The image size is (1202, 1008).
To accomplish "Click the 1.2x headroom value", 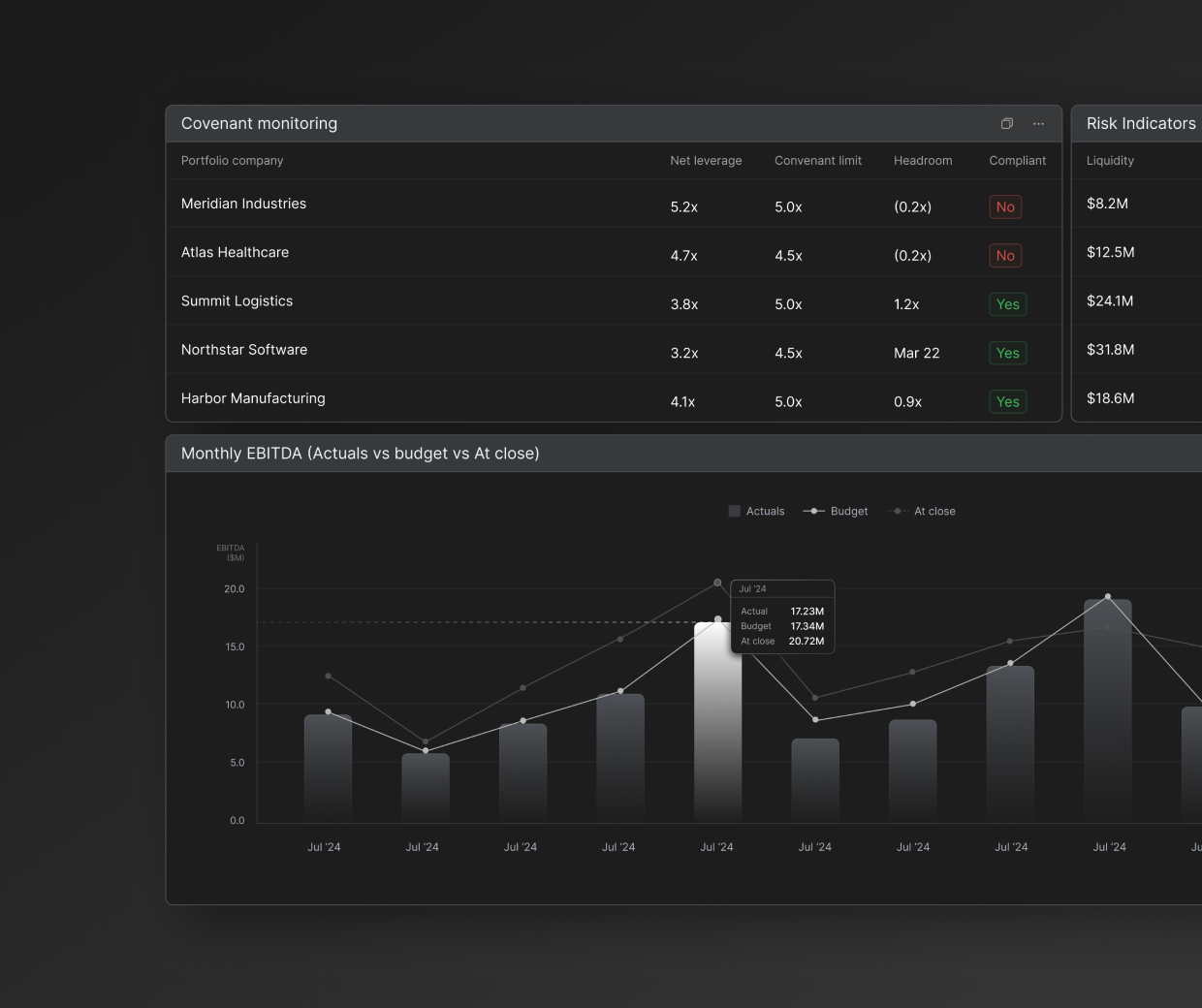I will (906, 304).
